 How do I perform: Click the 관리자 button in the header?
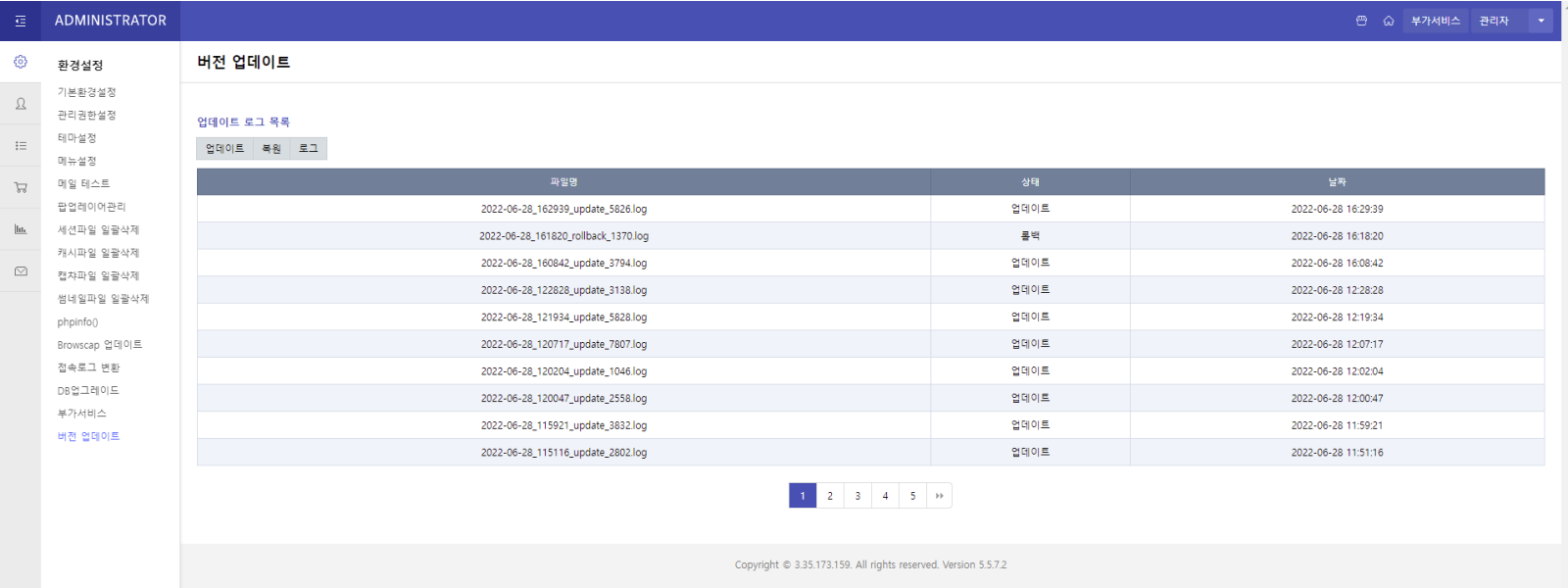point(1494,21)
